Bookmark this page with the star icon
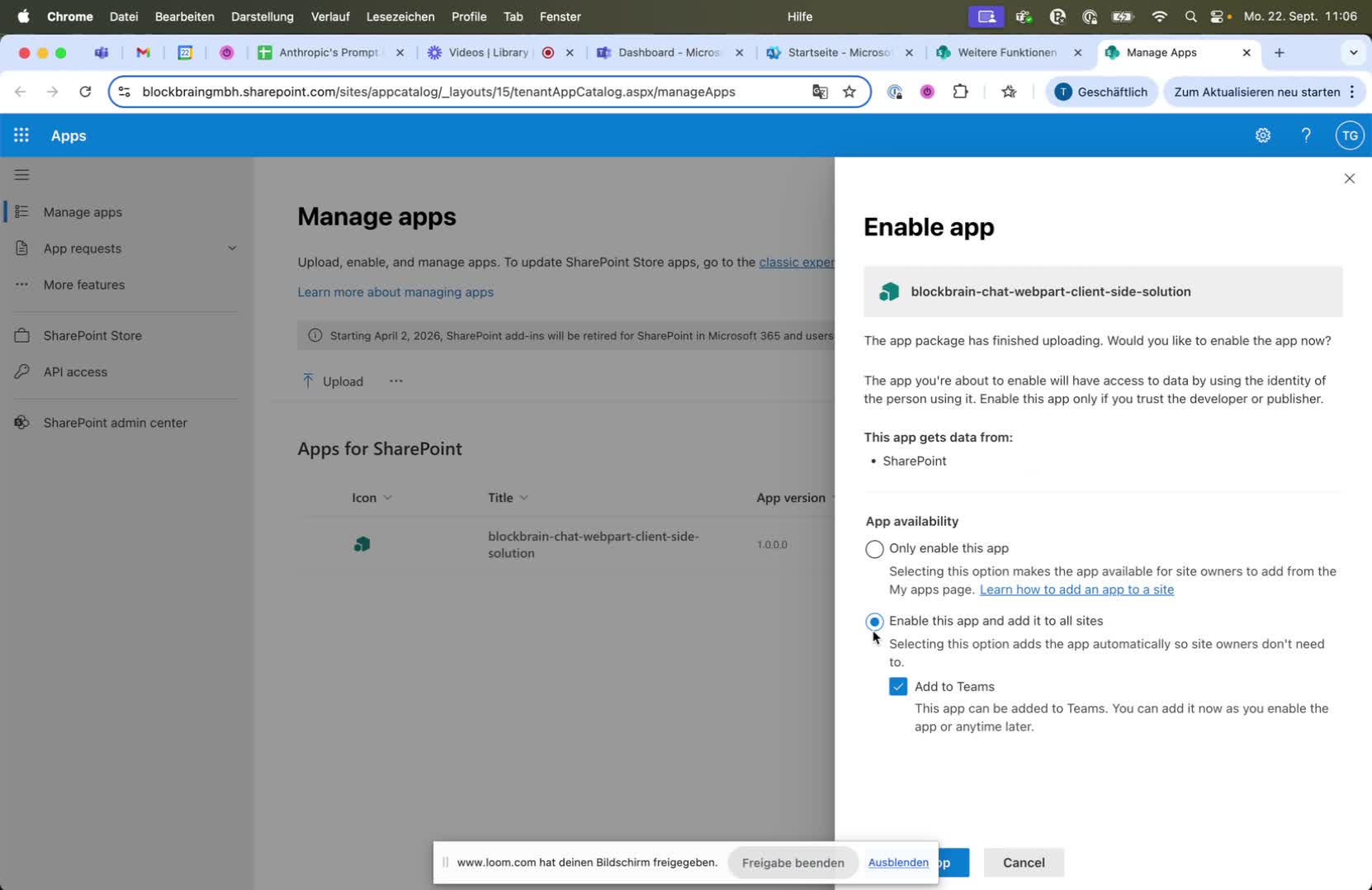 click(x=849, y=92)
